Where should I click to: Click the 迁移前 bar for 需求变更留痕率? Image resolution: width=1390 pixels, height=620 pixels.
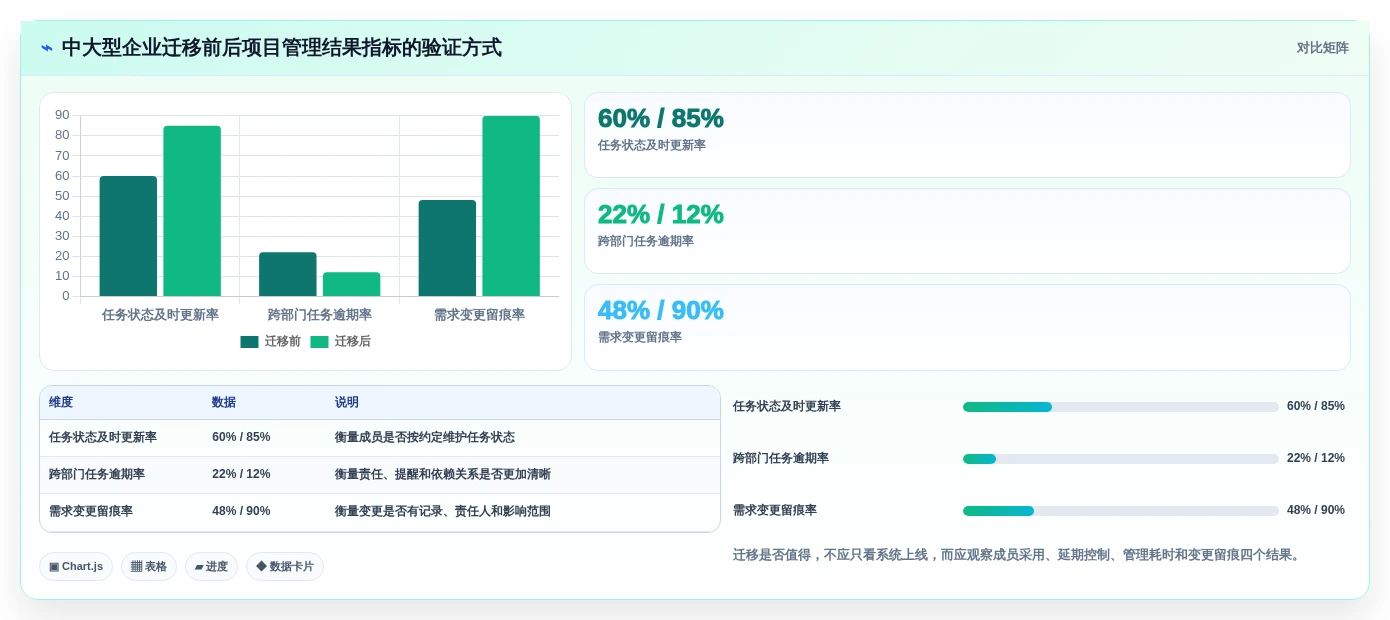coord(447,248)
